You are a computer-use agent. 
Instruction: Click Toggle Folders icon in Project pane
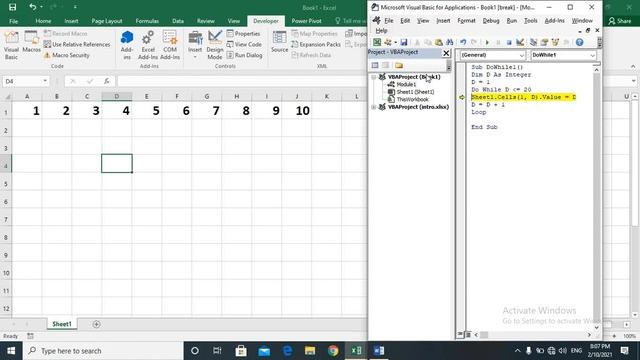(399, 65)
